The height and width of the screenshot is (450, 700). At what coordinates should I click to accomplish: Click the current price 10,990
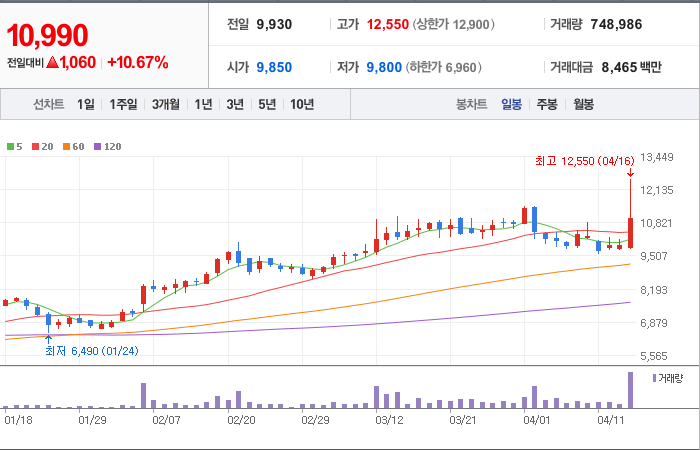[x=47, y=35]
